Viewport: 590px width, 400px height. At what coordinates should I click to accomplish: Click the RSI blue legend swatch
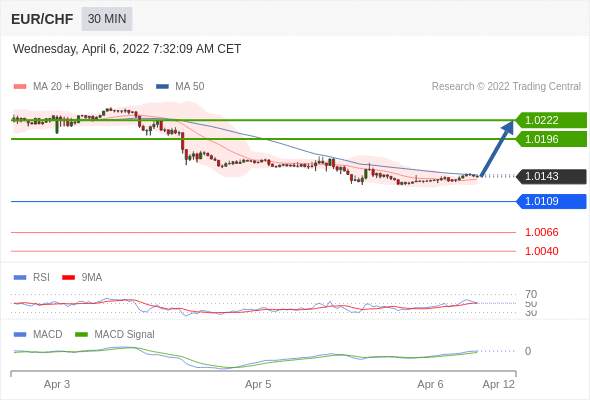click(x=20, y=278)
